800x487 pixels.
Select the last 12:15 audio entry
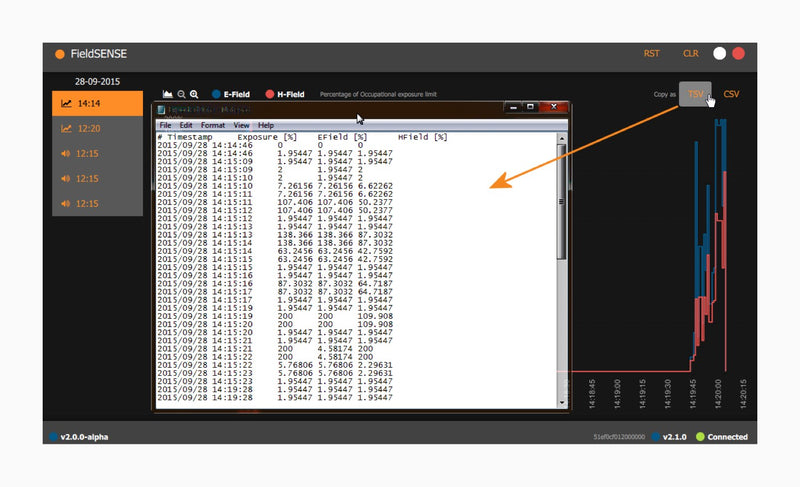tap(97, 203)
